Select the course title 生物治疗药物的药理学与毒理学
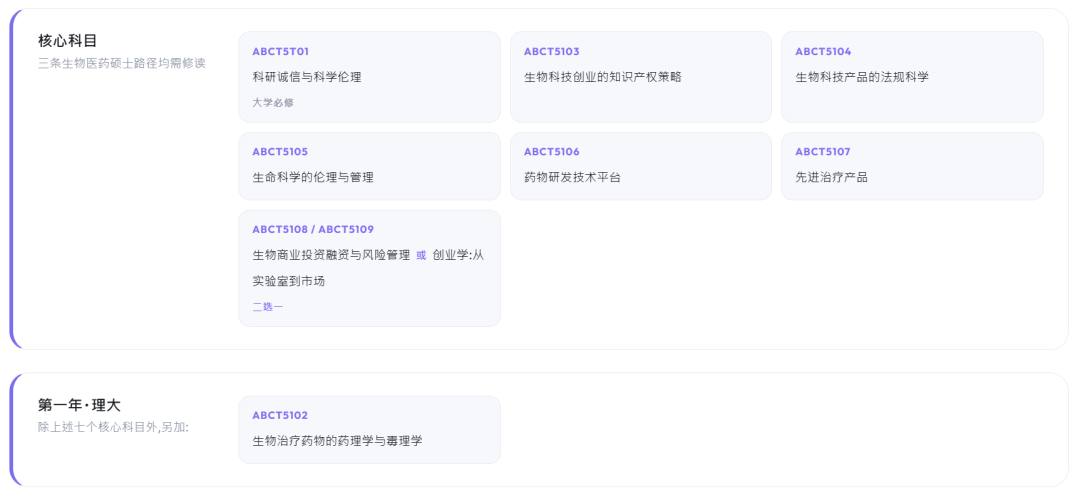This screenshot has height=494, width=1080. pyautogui.click(x=338, y=441)
